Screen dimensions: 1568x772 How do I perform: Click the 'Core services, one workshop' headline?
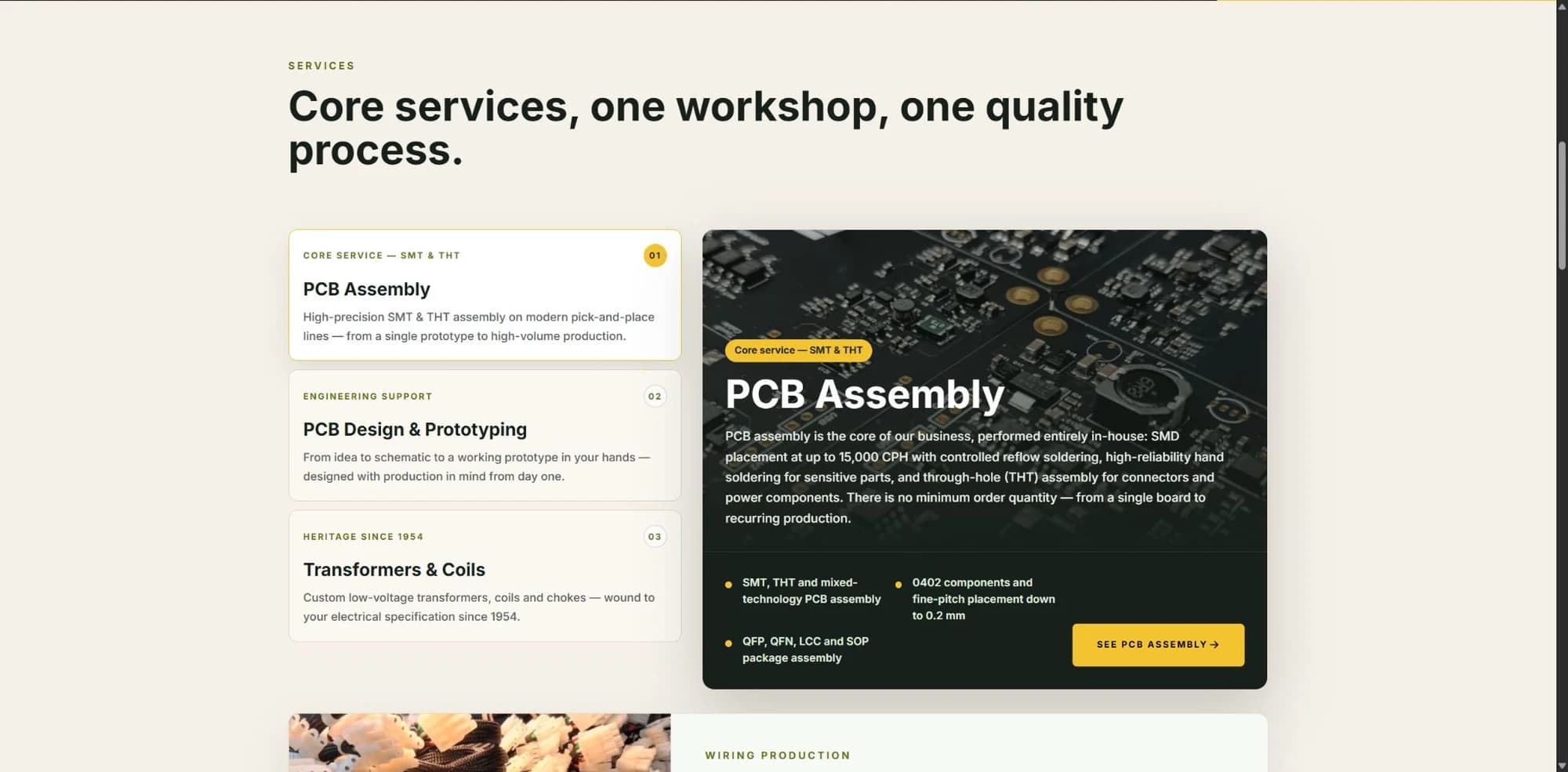point(706,128)
